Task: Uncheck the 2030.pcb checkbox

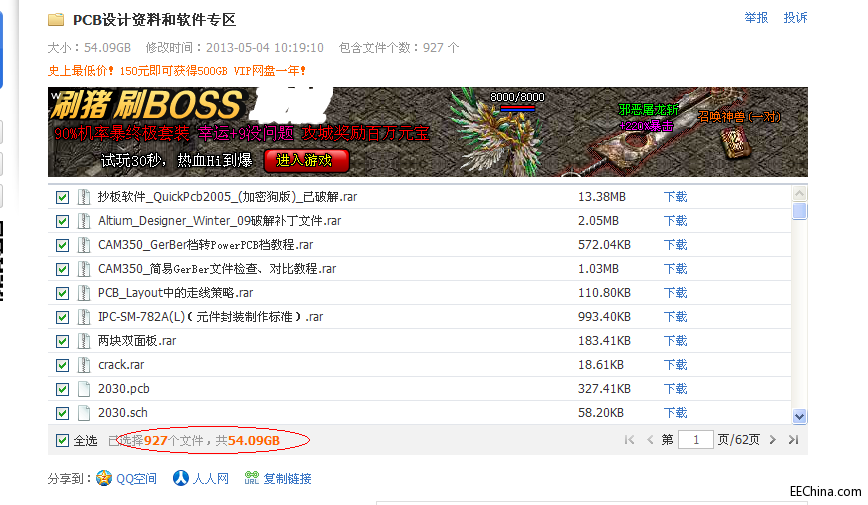Action: pos(63,389)
